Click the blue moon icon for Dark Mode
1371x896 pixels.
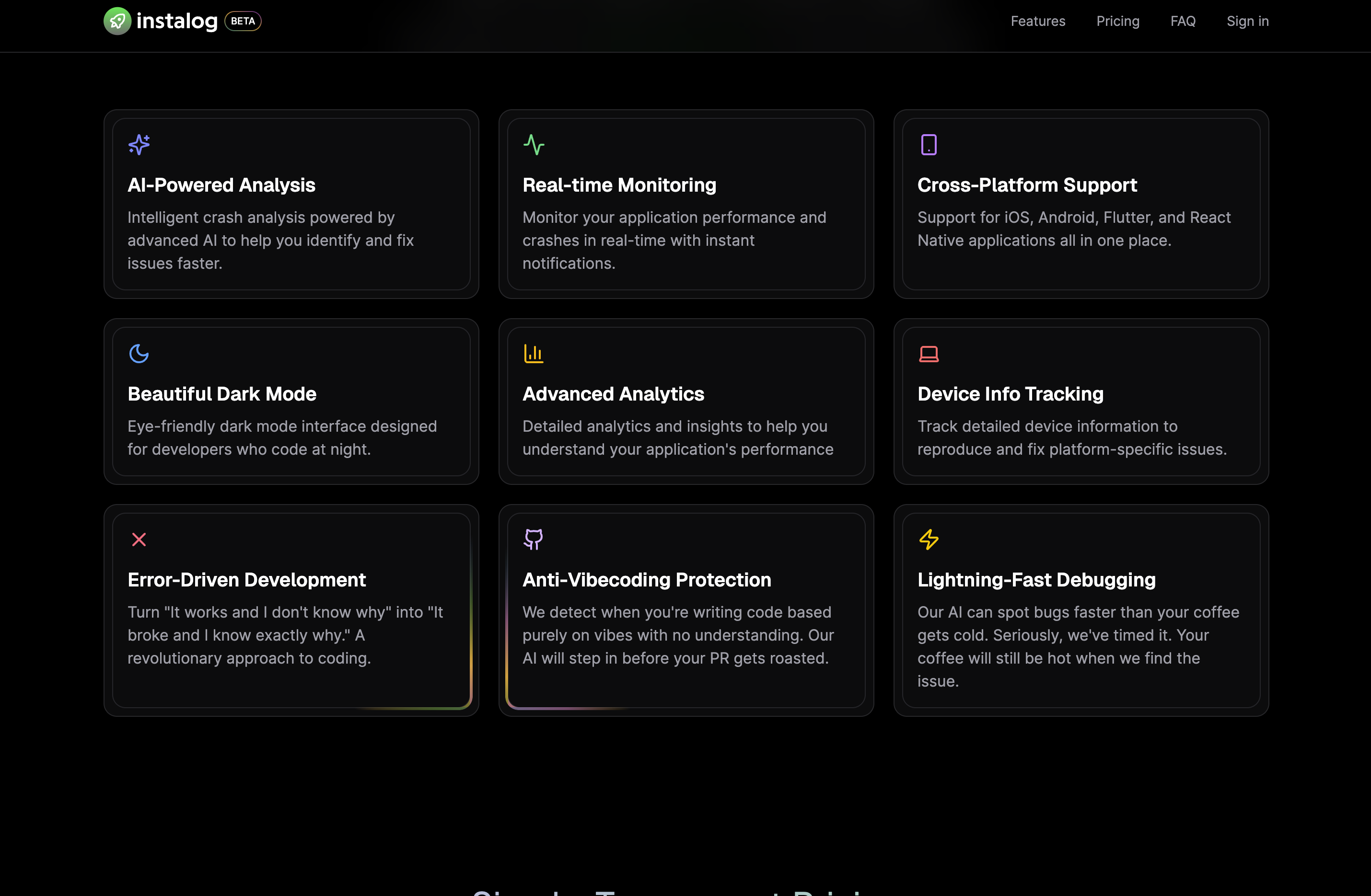point(139,354)
